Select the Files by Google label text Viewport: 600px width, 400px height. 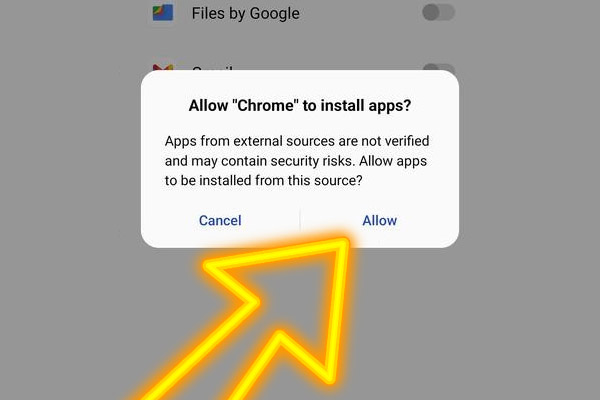click(245, 13)
